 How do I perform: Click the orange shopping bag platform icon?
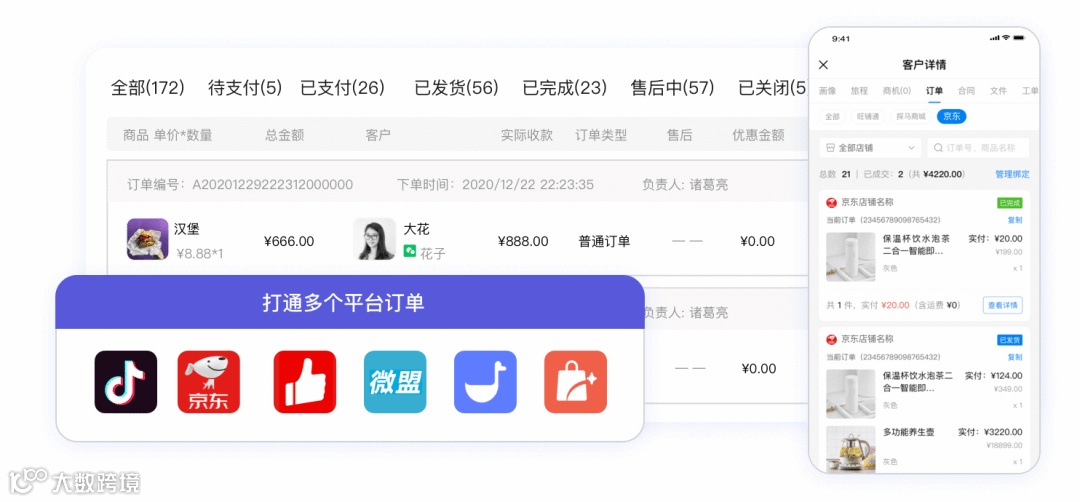(x=575, y=381)
